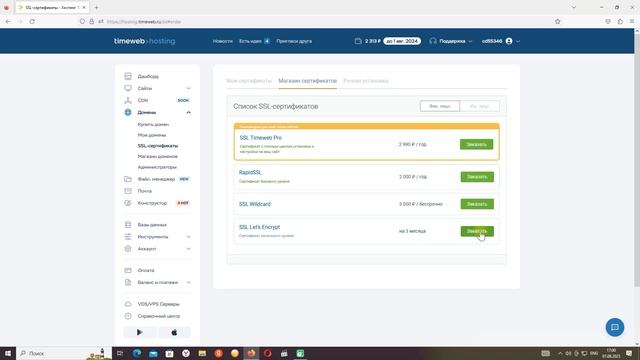Screen dimensions: 640x360
Task: Open Магазин доменов in sidebar submenu
Action: pos(158,156)
